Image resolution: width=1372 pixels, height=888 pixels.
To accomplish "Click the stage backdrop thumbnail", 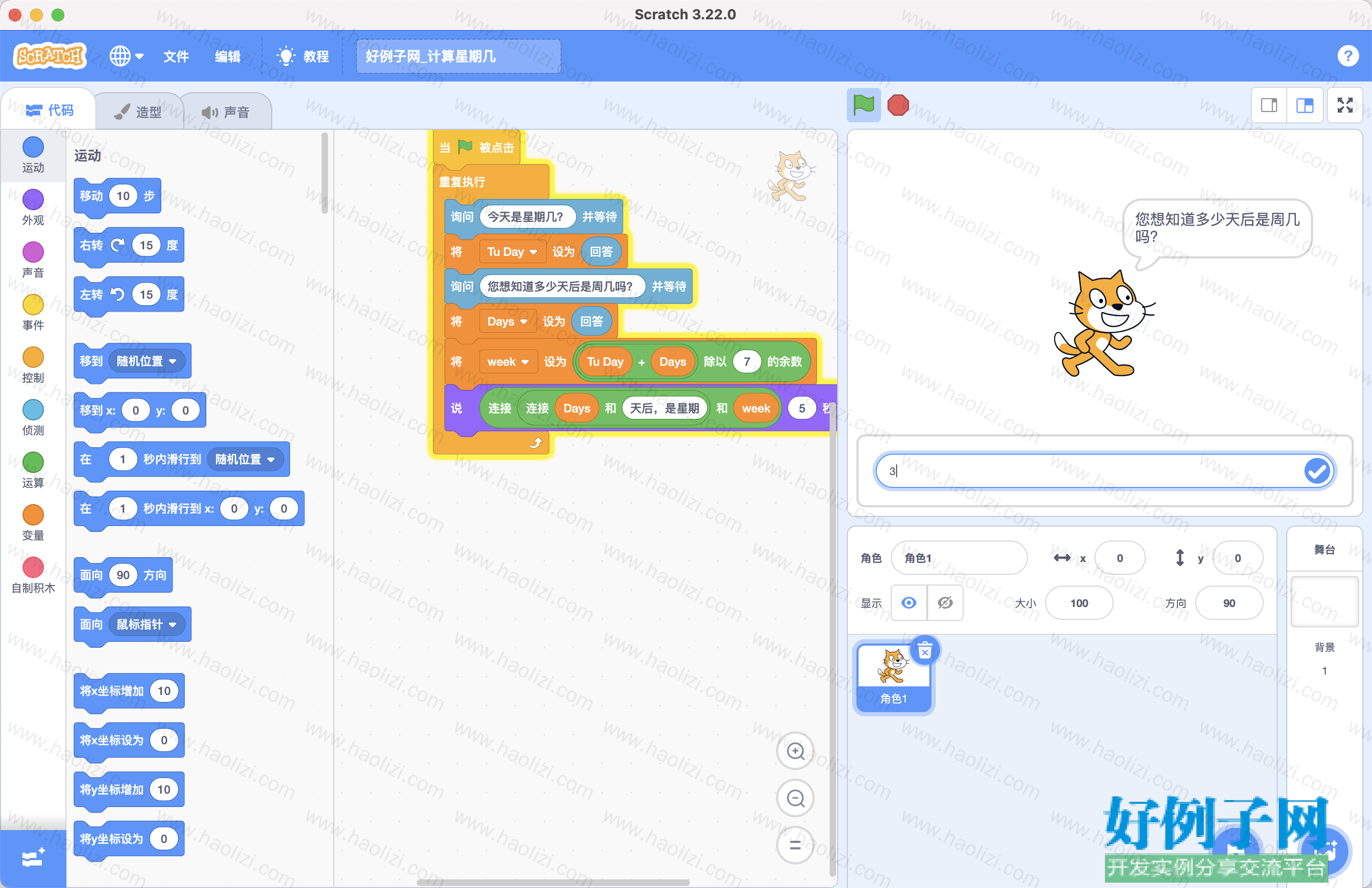I will (x=1324, y=601).
